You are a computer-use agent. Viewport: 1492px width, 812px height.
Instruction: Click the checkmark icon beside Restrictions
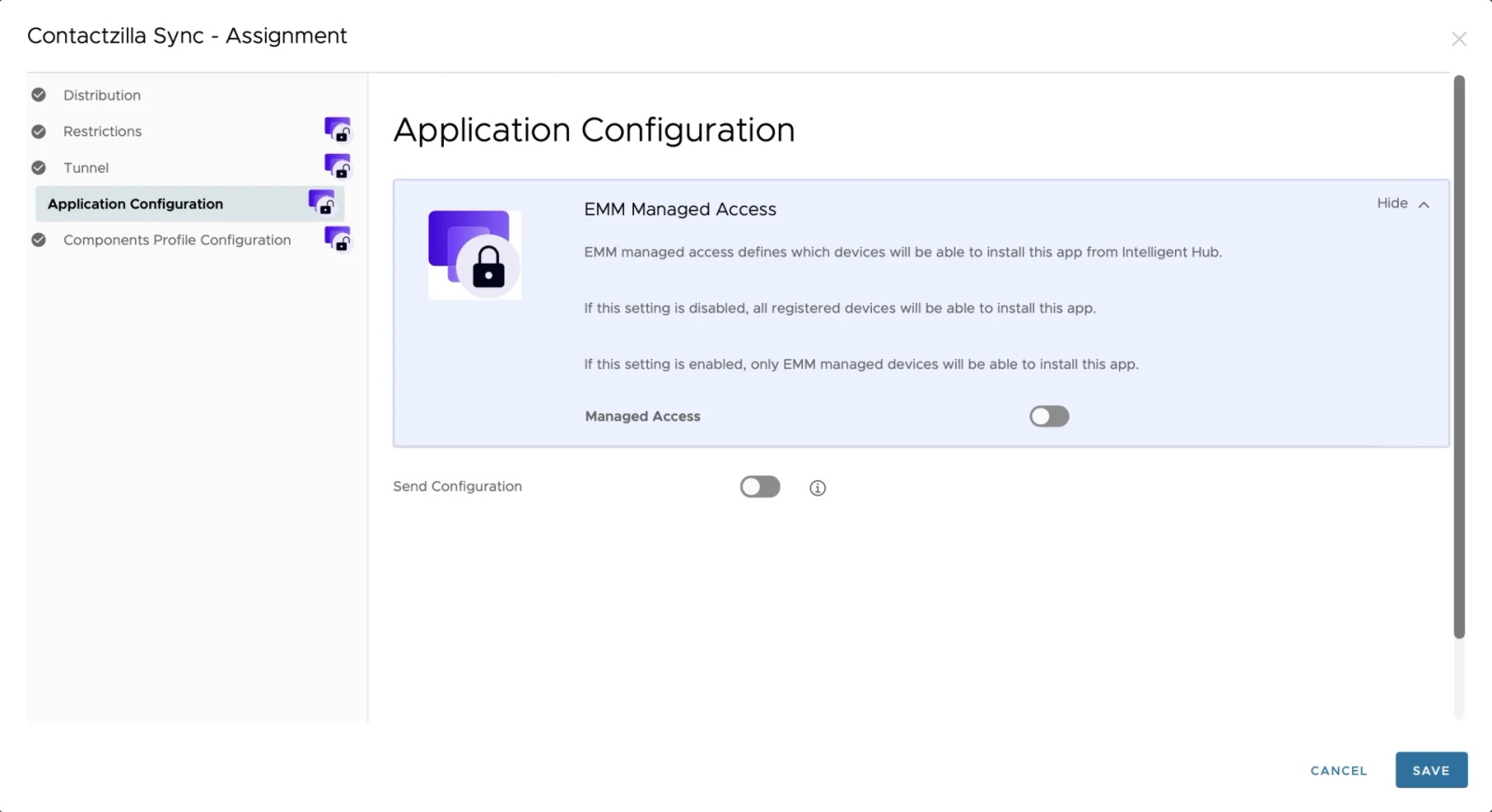point(38,131)
